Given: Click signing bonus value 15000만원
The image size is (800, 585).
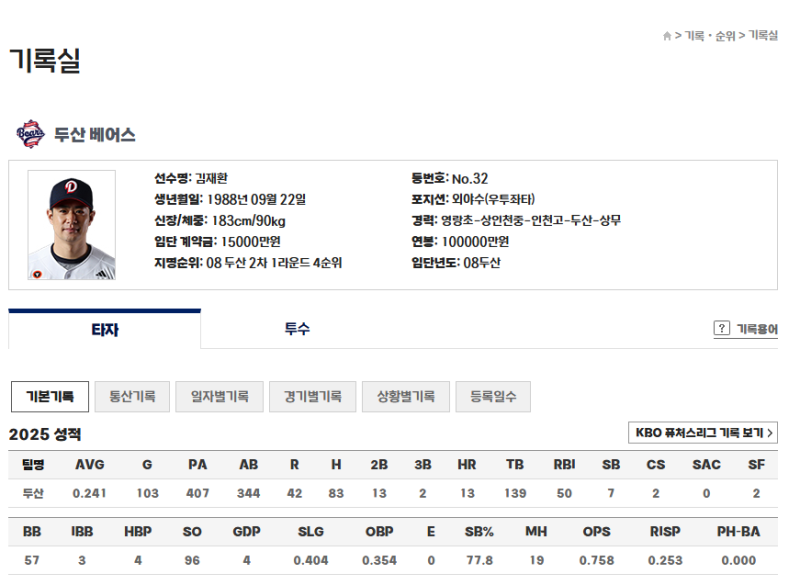Looking at the screenshot, I should click(x=251, y=242).
